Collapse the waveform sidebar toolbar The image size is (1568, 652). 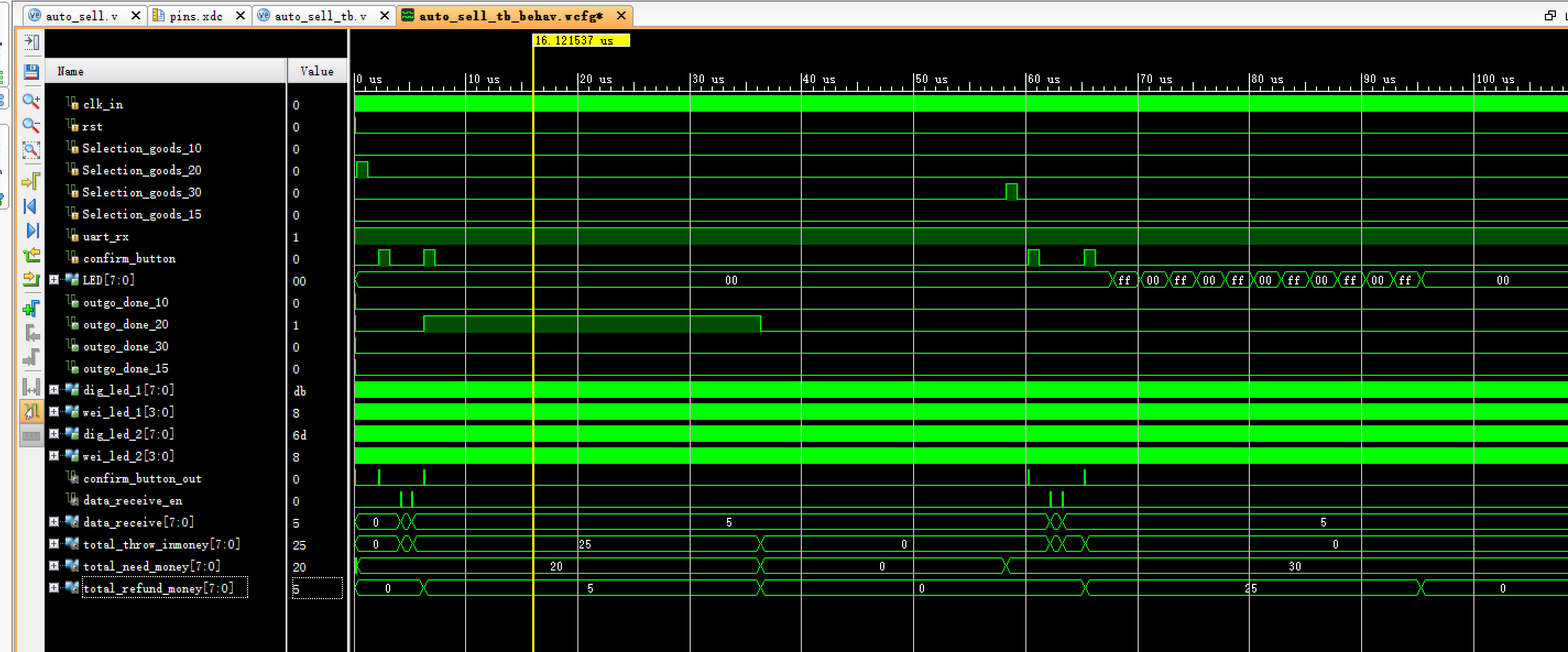click(31, 42)
